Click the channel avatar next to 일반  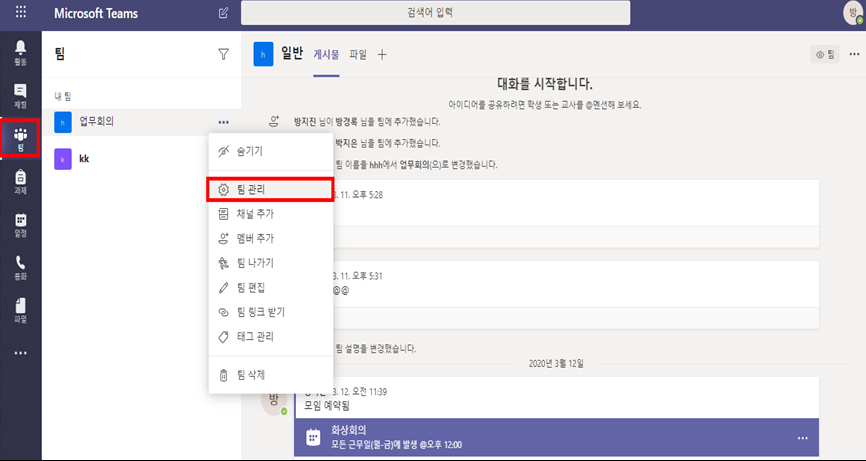point(263,55)
